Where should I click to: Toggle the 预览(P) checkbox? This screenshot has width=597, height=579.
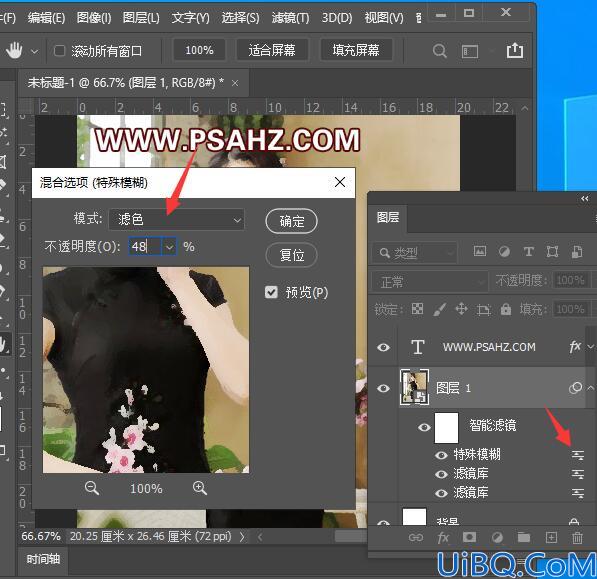[271, 292]
